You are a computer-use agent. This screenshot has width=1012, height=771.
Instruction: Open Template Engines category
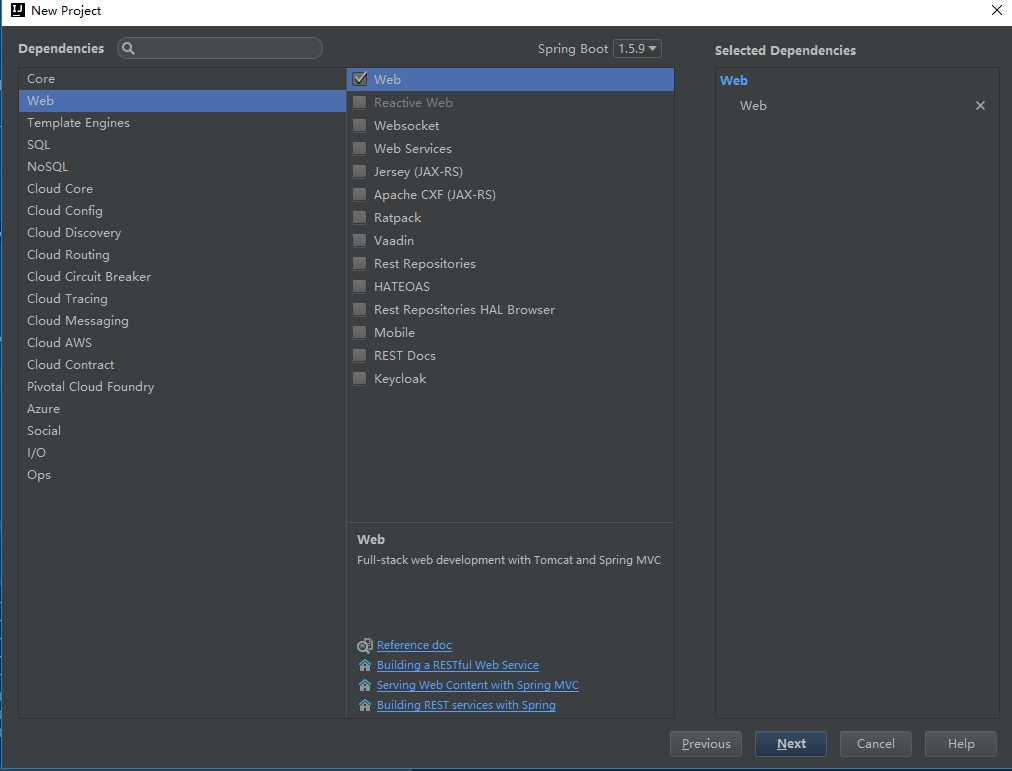[182, 123]
